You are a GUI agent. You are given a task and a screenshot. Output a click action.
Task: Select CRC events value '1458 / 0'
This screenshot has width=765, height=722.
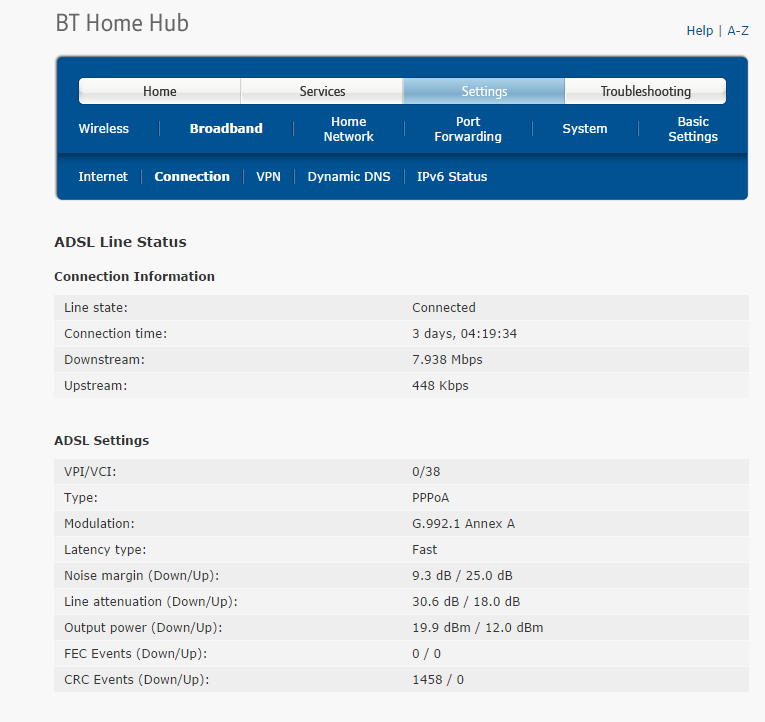438,680
